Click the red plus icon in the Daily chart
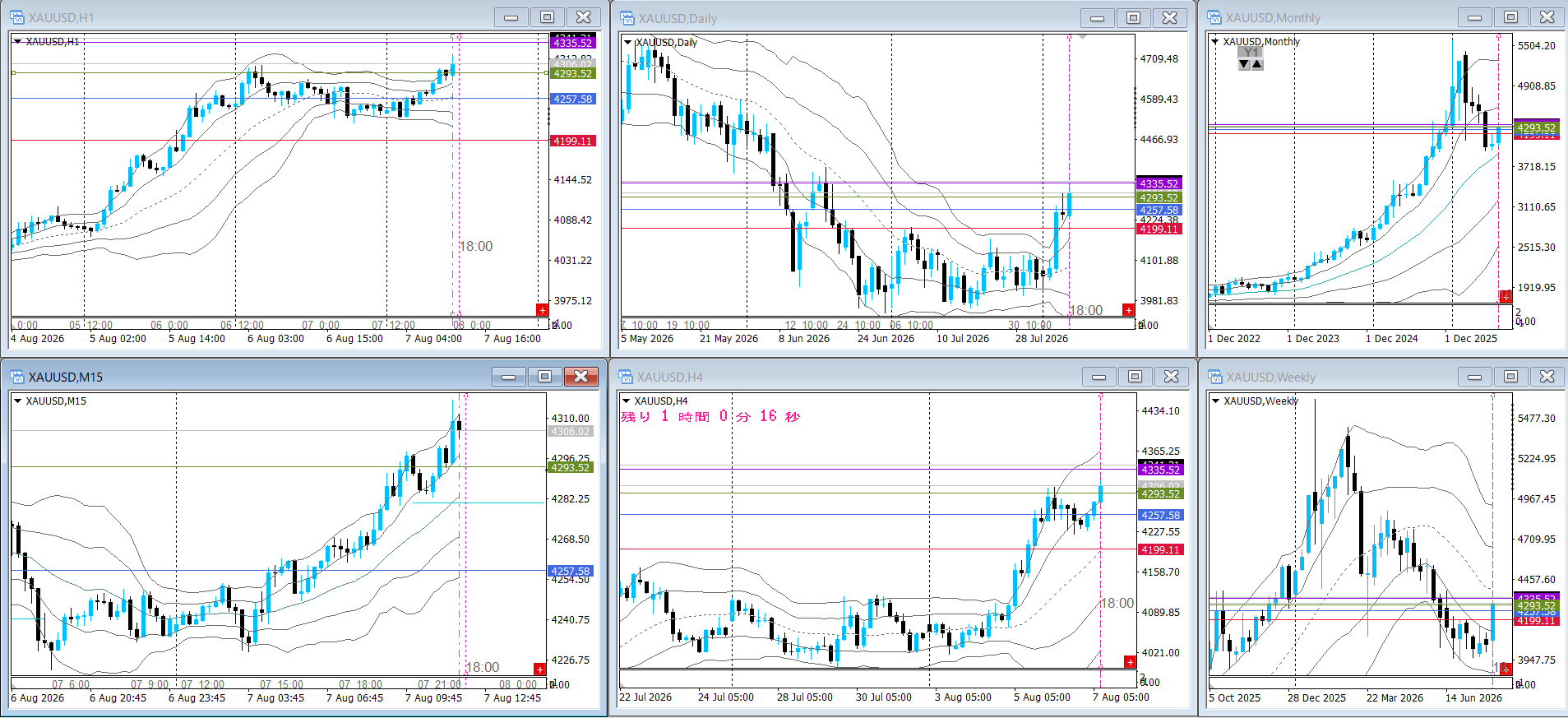This screenshot has height=718, width=1568. [1128, 310]
